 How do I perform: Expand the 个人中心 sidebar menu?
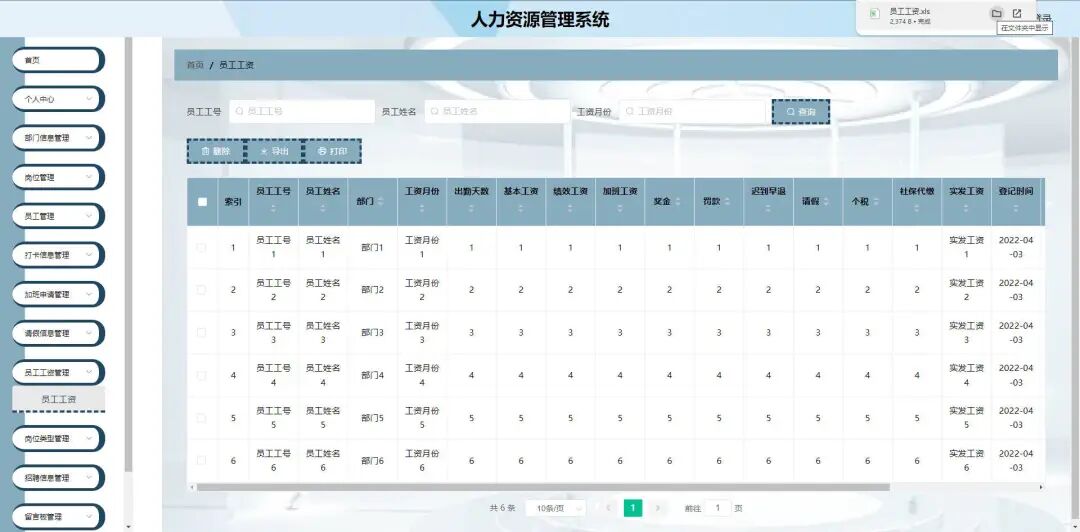[58, 99]
